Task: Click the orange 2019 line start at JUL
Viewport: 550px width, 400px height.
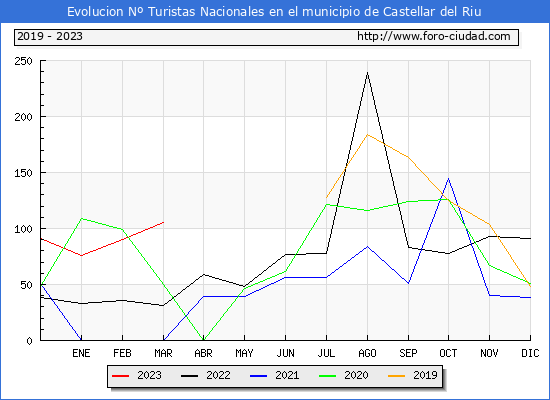Action: pos(326,198)
